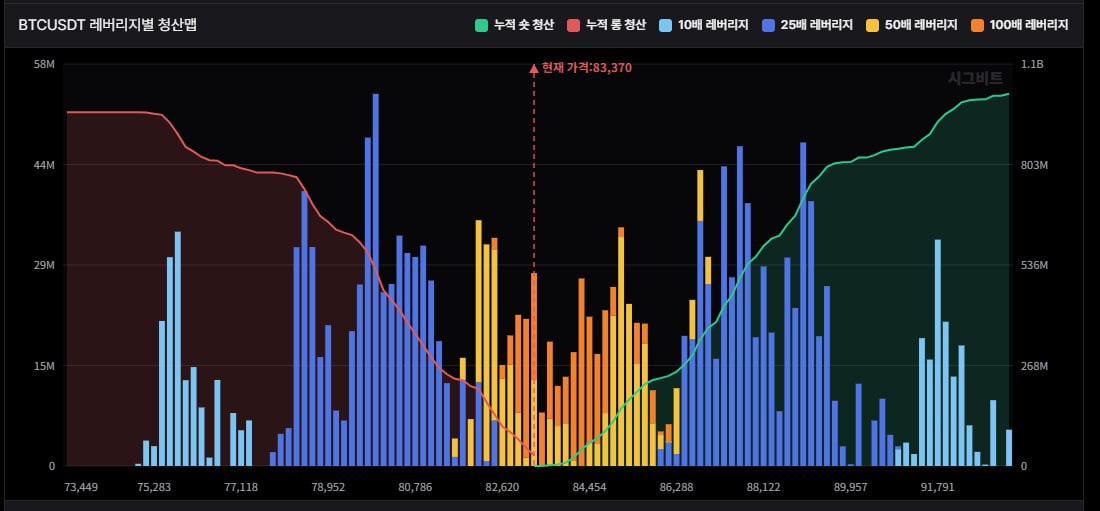The width and height of the screenshot is (1100, 511).
Task: Click the 86,288 price axis label
Action: (x=676, y=487)
